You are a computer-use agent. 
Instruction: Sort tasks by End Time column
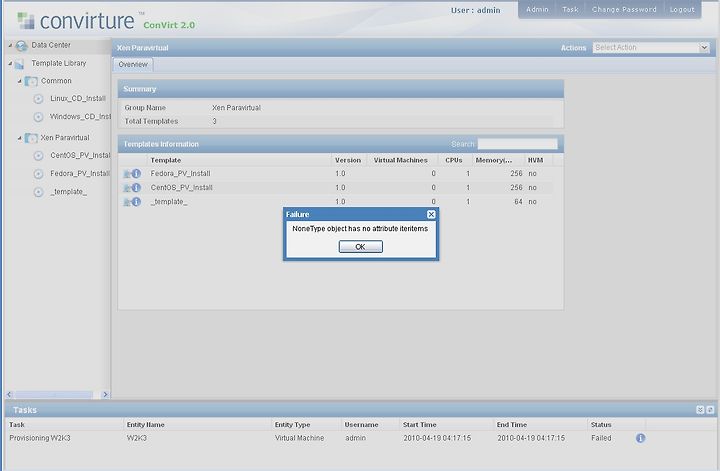[x=540, y=425]
